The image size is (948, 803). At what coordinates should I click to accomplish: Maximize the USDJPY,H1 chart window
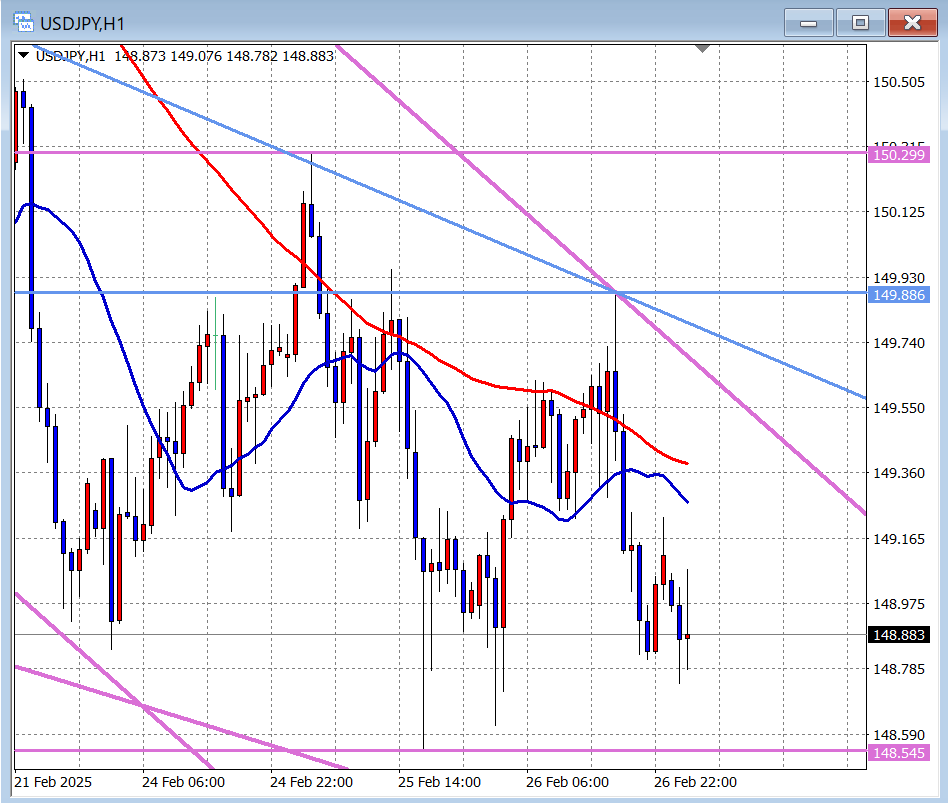[x=860, y=22]
